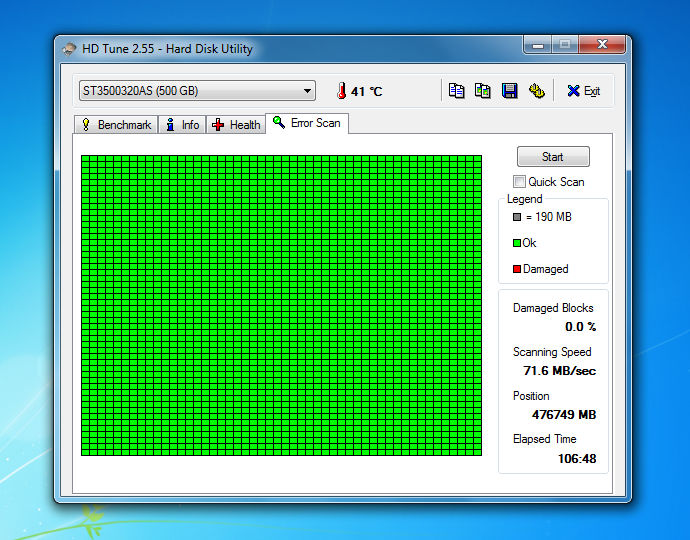Open the drive selection dropdown ST3500320AS

[197, 91]
